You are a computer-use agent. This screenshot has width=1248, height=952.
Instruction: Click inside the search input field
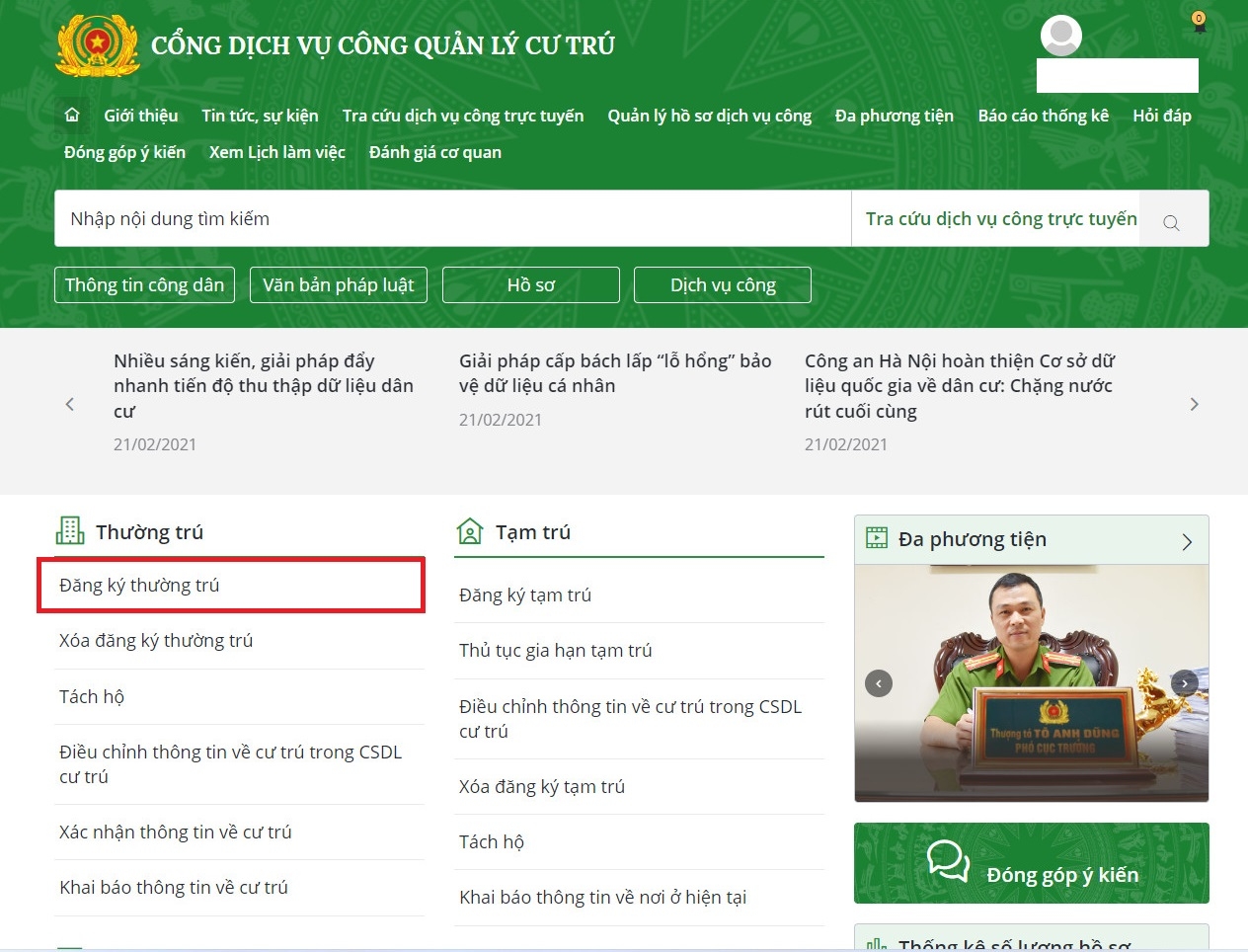coord(395,218)
